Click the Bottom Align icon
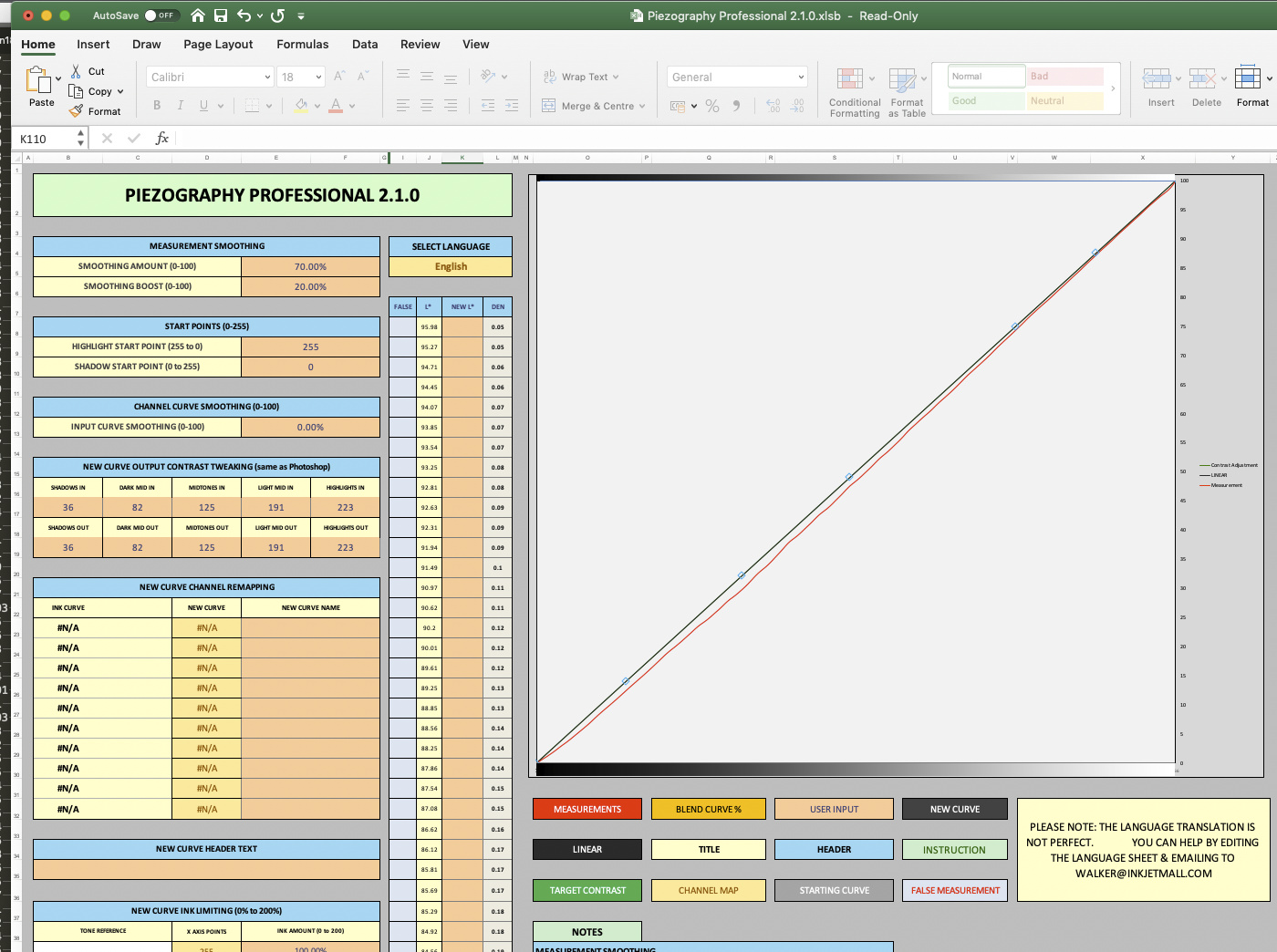The image size is (1277, 952). [451, 77]
